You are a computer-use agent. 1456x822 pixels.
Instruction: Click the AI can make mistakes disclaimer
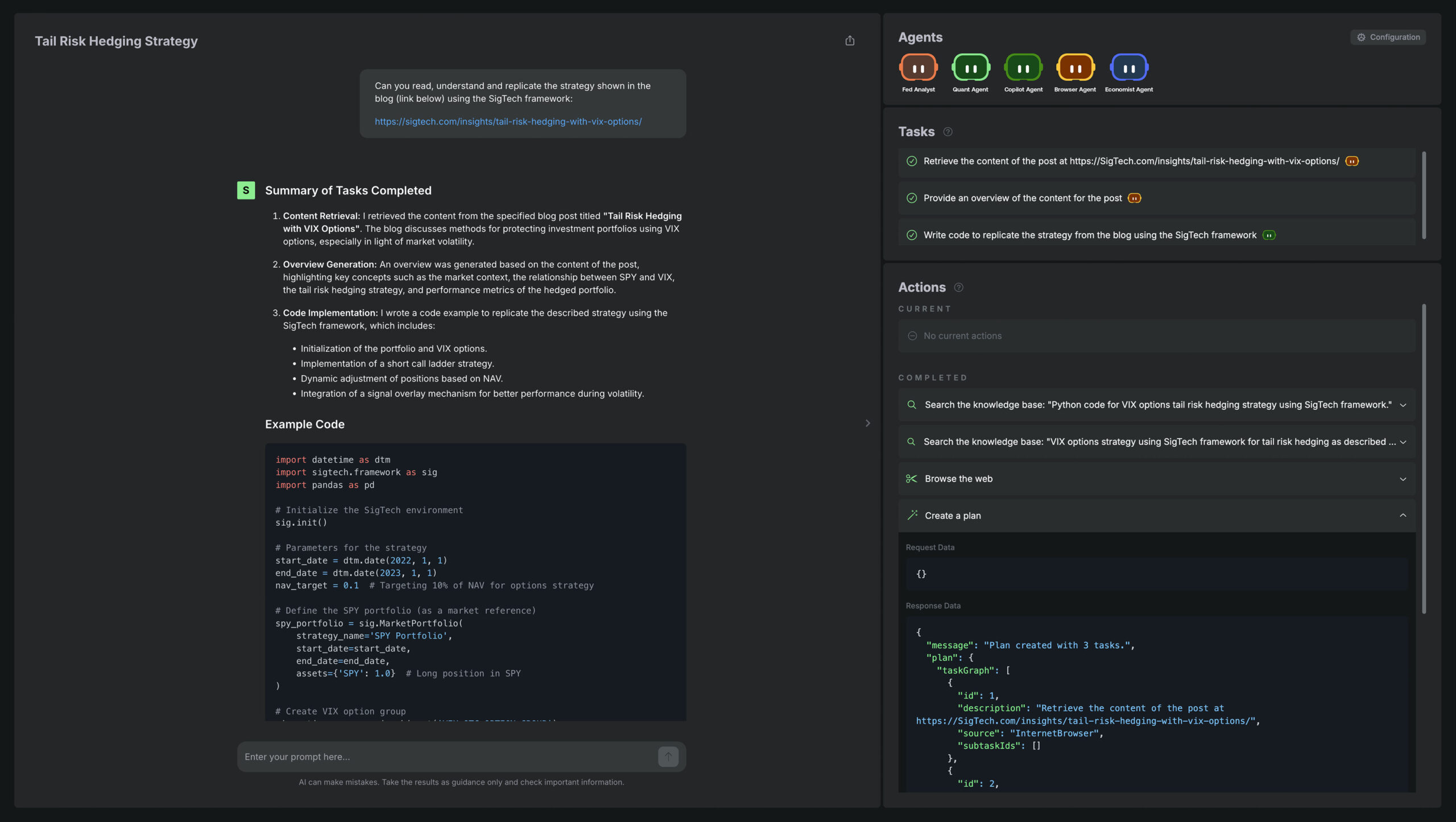click(461, 782)
